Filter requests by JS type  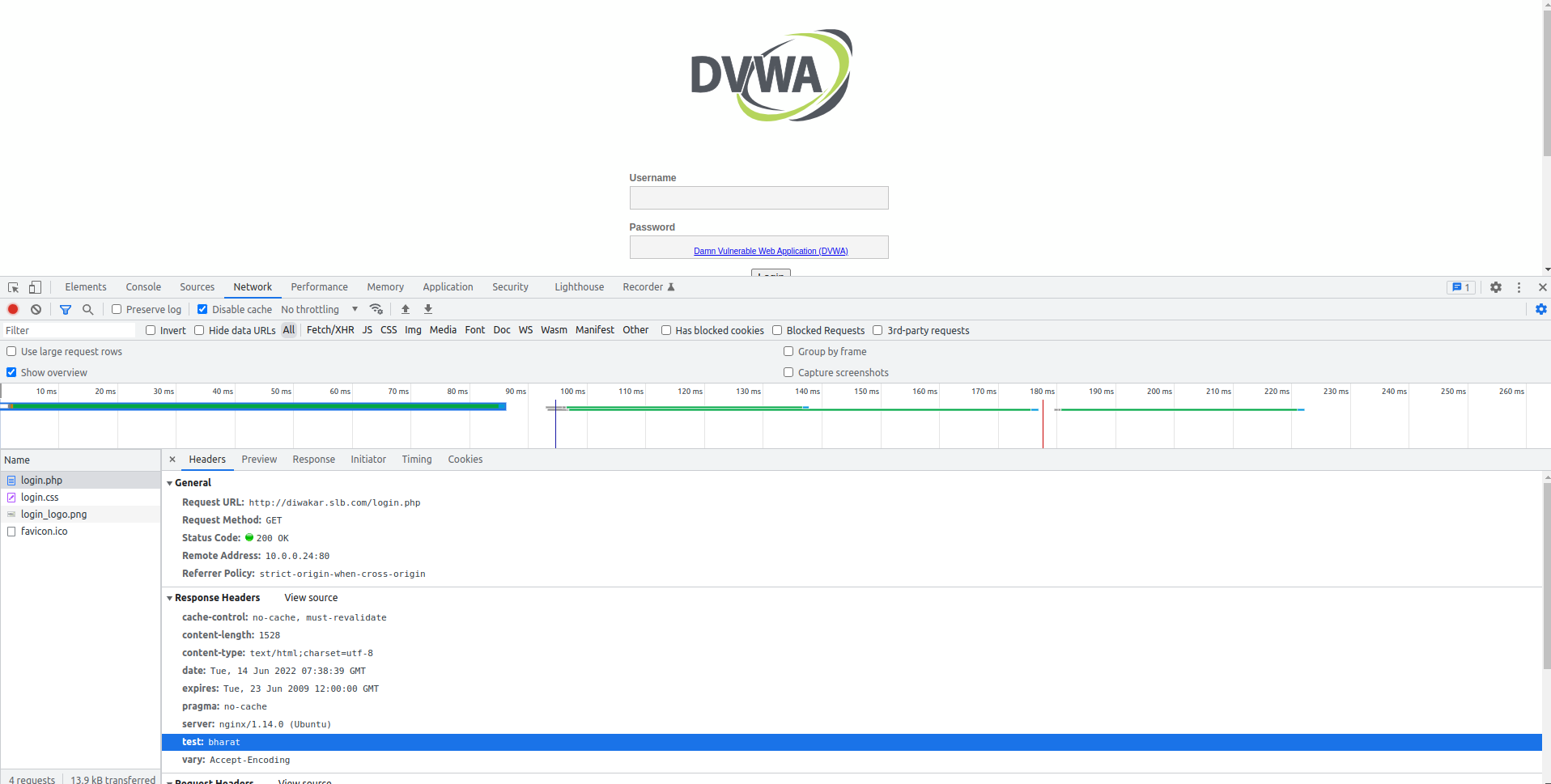pos(368,330)
